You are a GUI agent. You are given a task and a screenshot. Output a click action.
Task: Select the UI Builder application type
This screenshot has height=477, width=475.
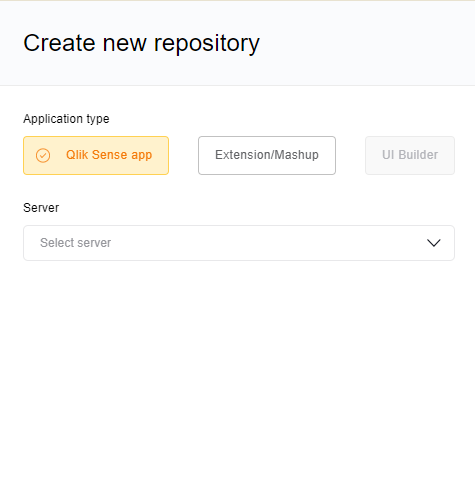pos(410,155)
